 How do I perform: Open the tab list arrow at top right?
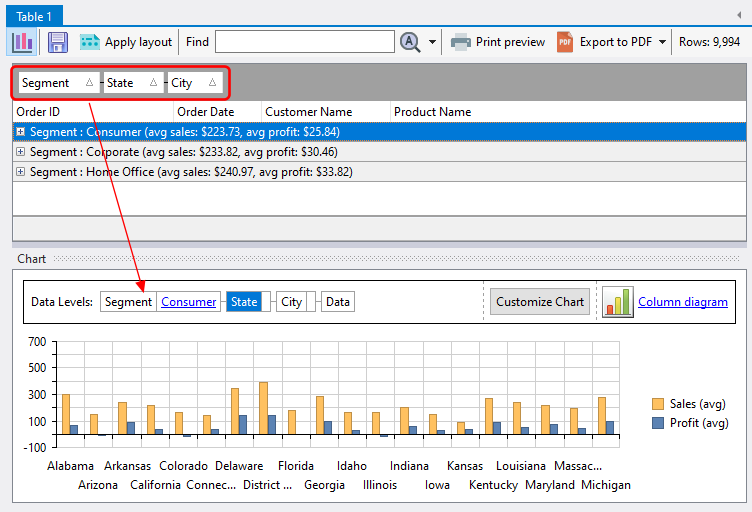[x=738, y=14]
